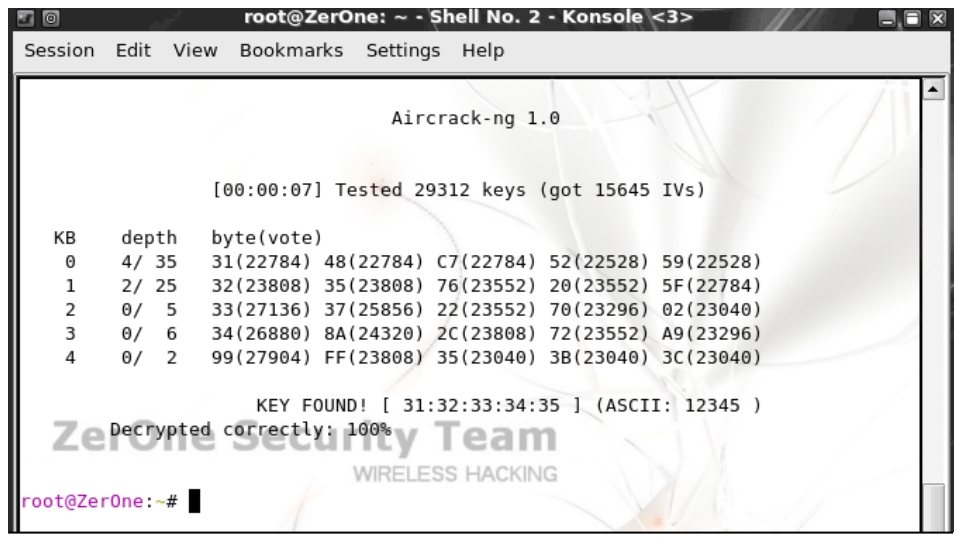This screenshot has width=957, height=542.
Task: Open the Bookmarks menu
Action: 291,51
